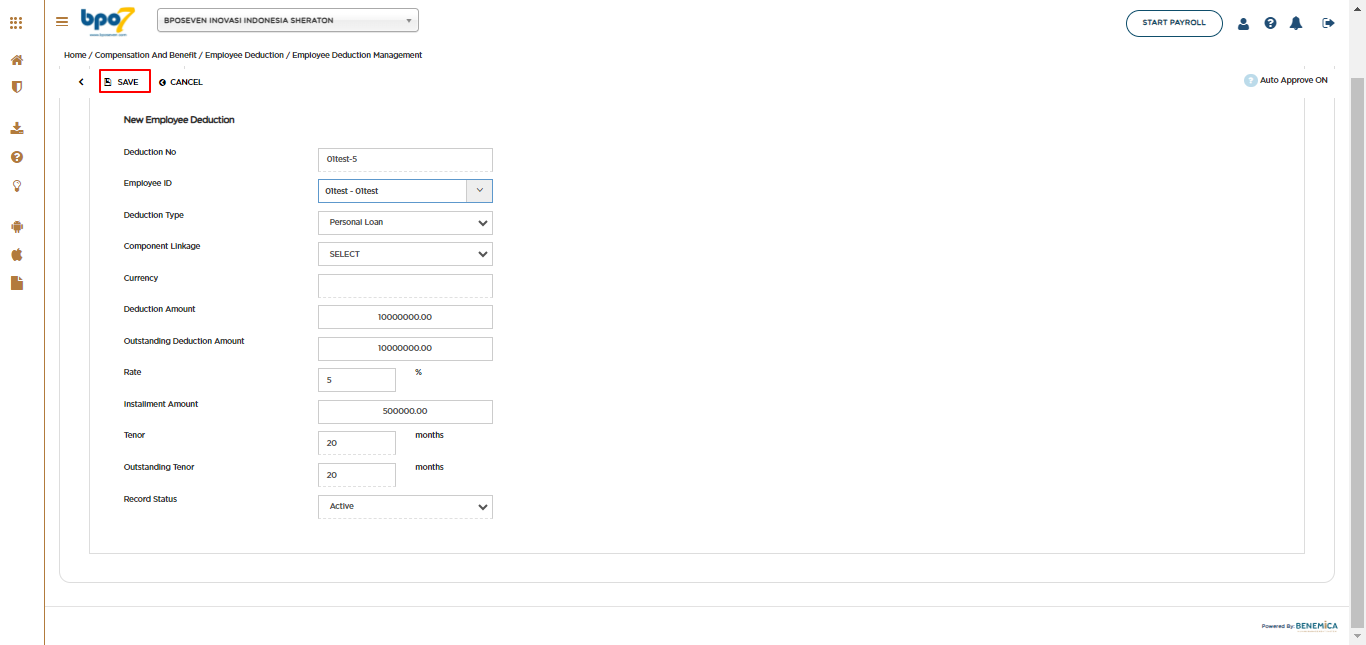Click the CANCEL button
This screenshot has width=1366, height=645.
pyautogui.click(x=180, y=82)
